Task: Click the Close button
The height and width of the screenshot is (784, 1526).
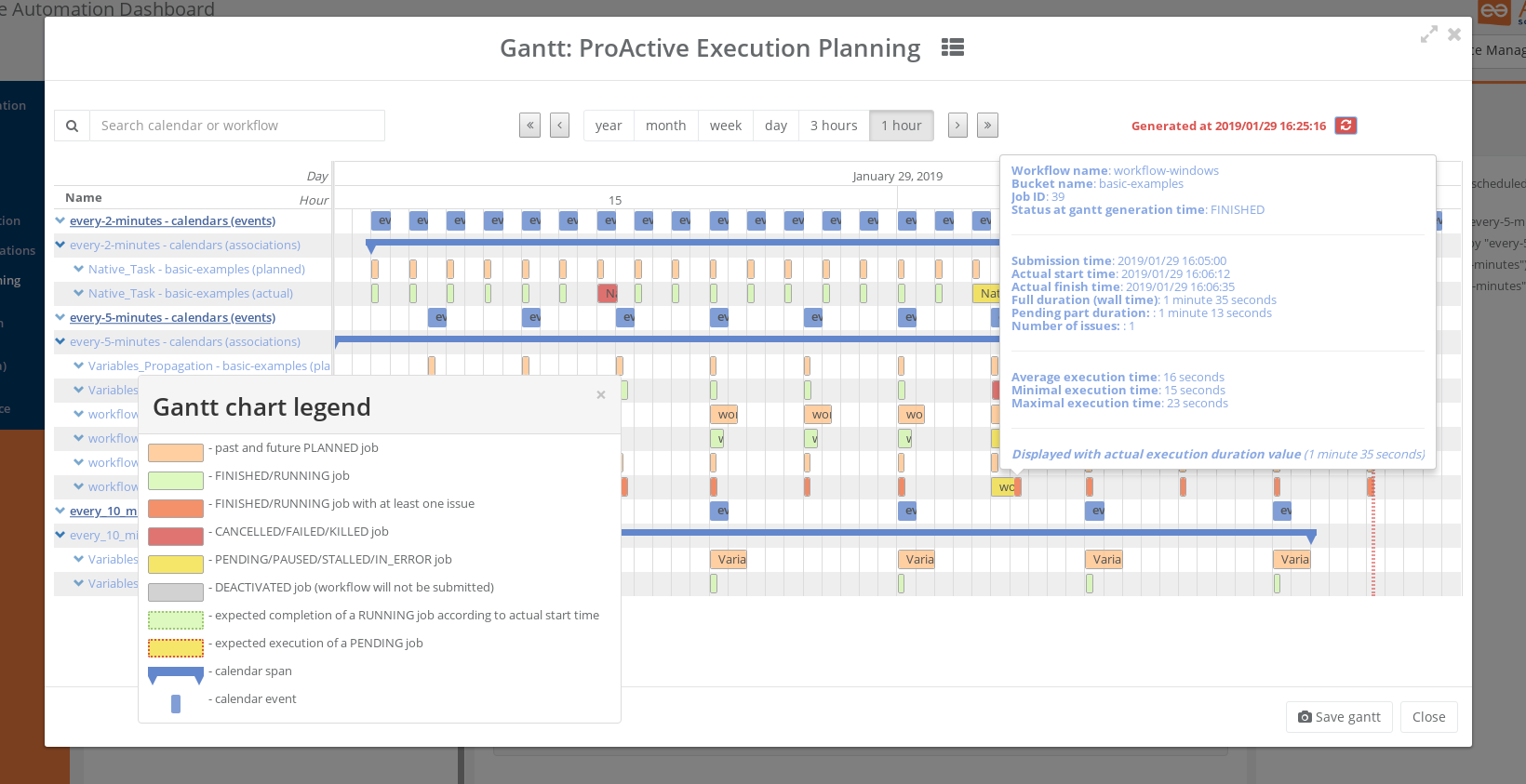Action: coord(1428,717)
